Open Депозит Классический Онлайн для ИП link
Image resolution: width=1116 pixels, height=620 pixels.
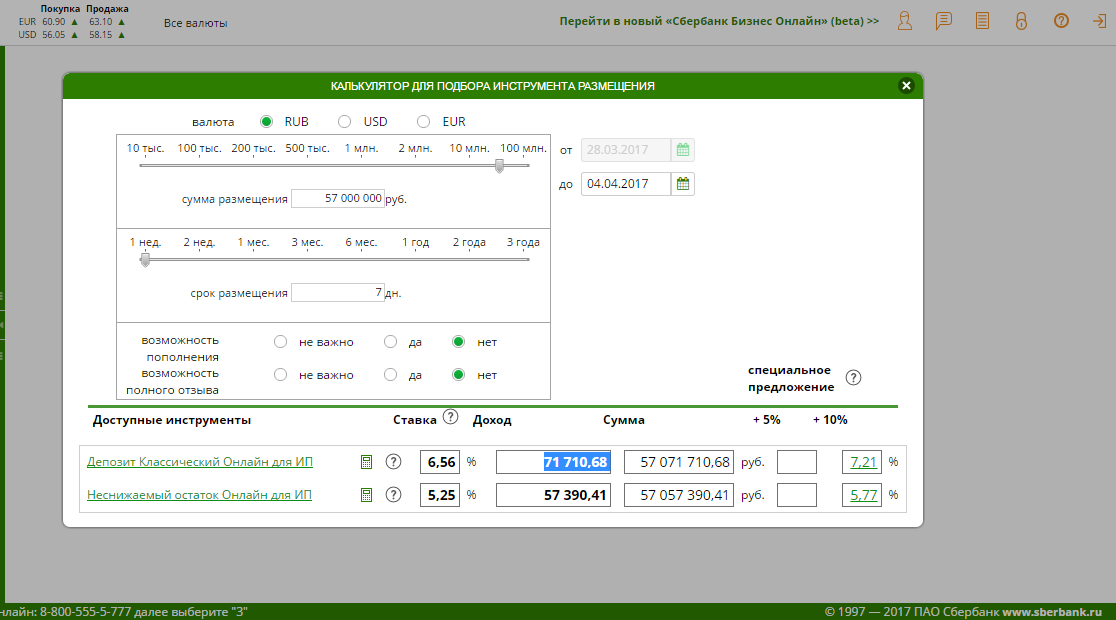point(199,462)
